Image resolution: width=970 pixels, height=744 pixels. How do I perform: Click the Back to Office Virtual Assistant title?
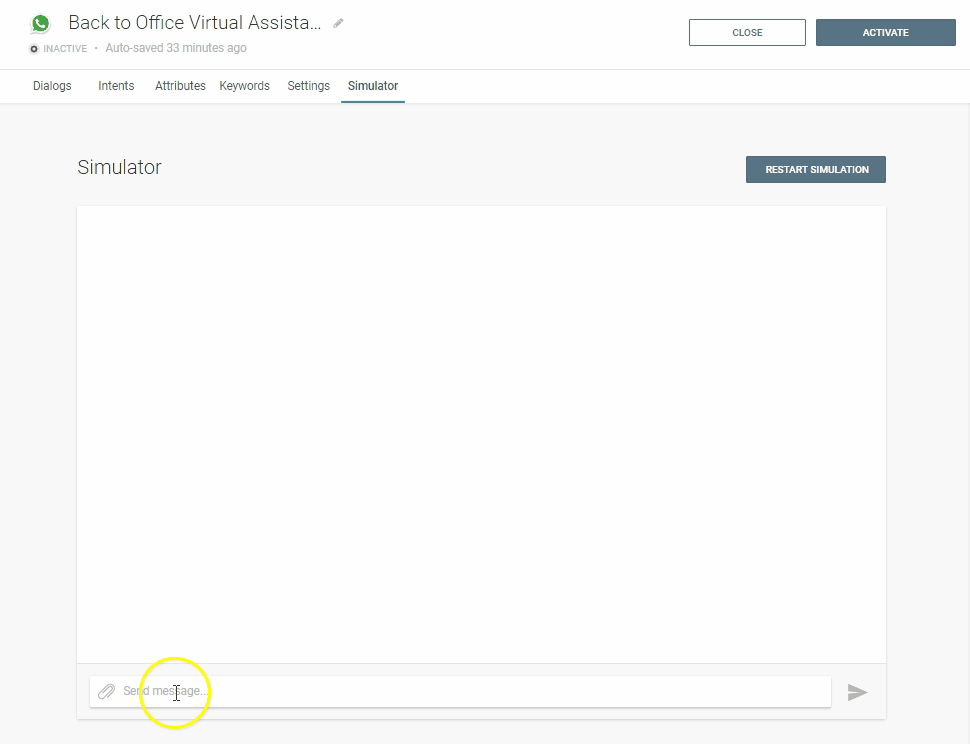195,23
